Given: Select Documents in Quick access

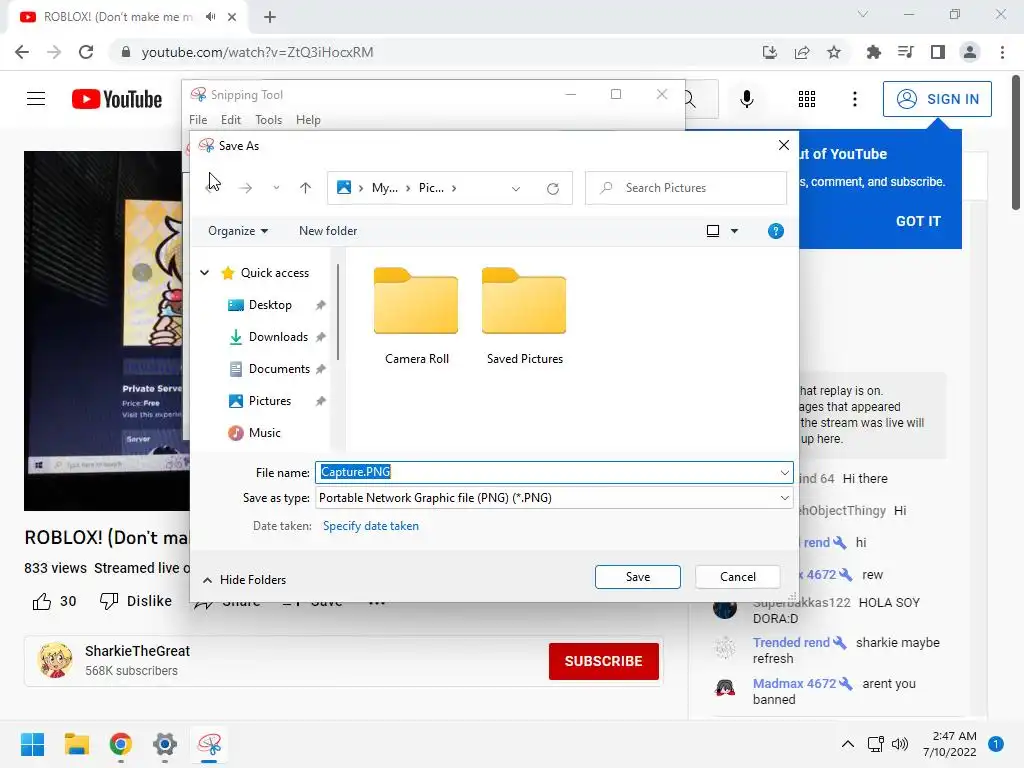Looking at the screenshot, I should point(279,369).
